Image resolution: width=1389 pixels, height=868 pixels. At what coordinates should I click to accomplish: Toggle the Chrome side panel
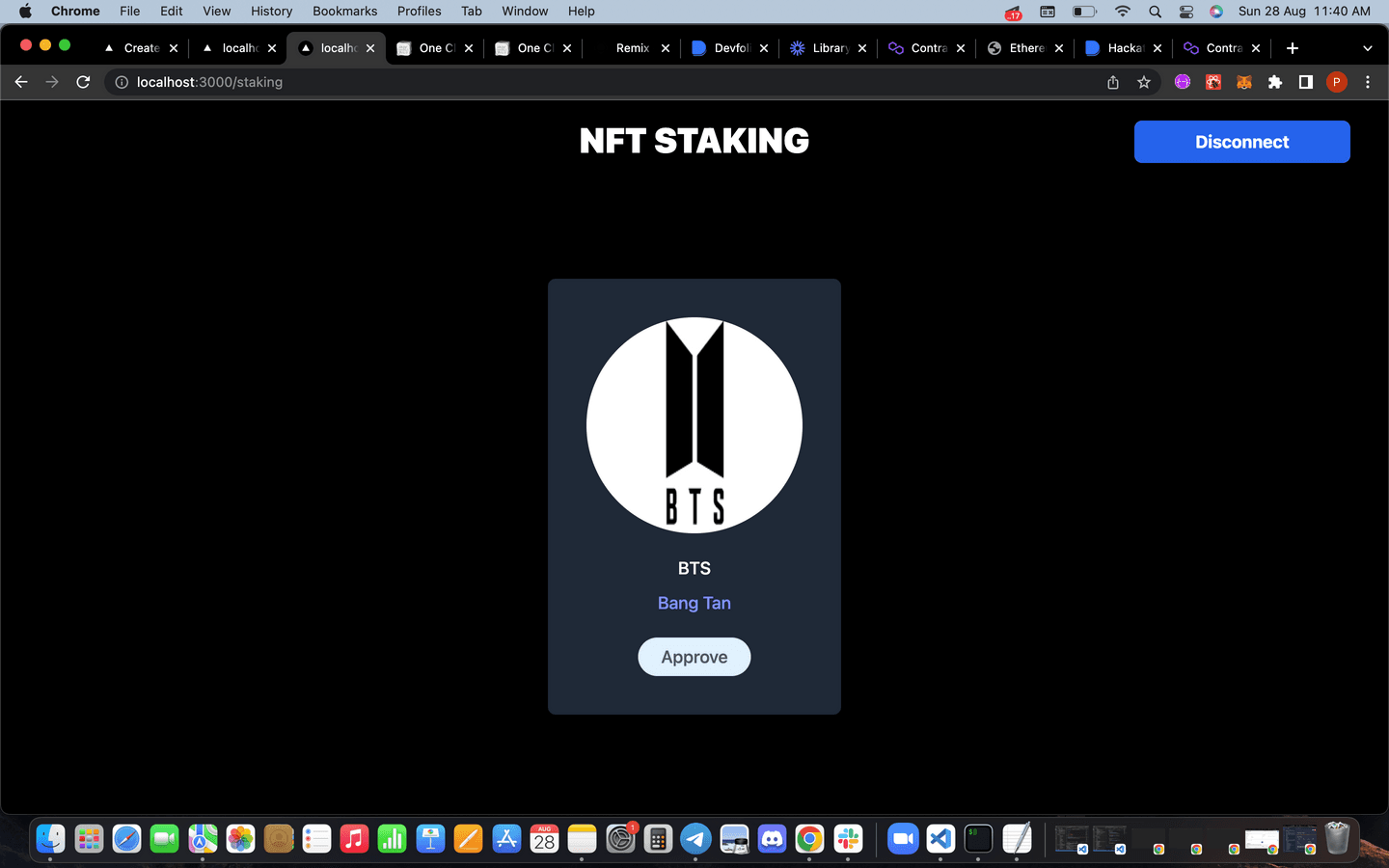click(x=1306, y=82)
